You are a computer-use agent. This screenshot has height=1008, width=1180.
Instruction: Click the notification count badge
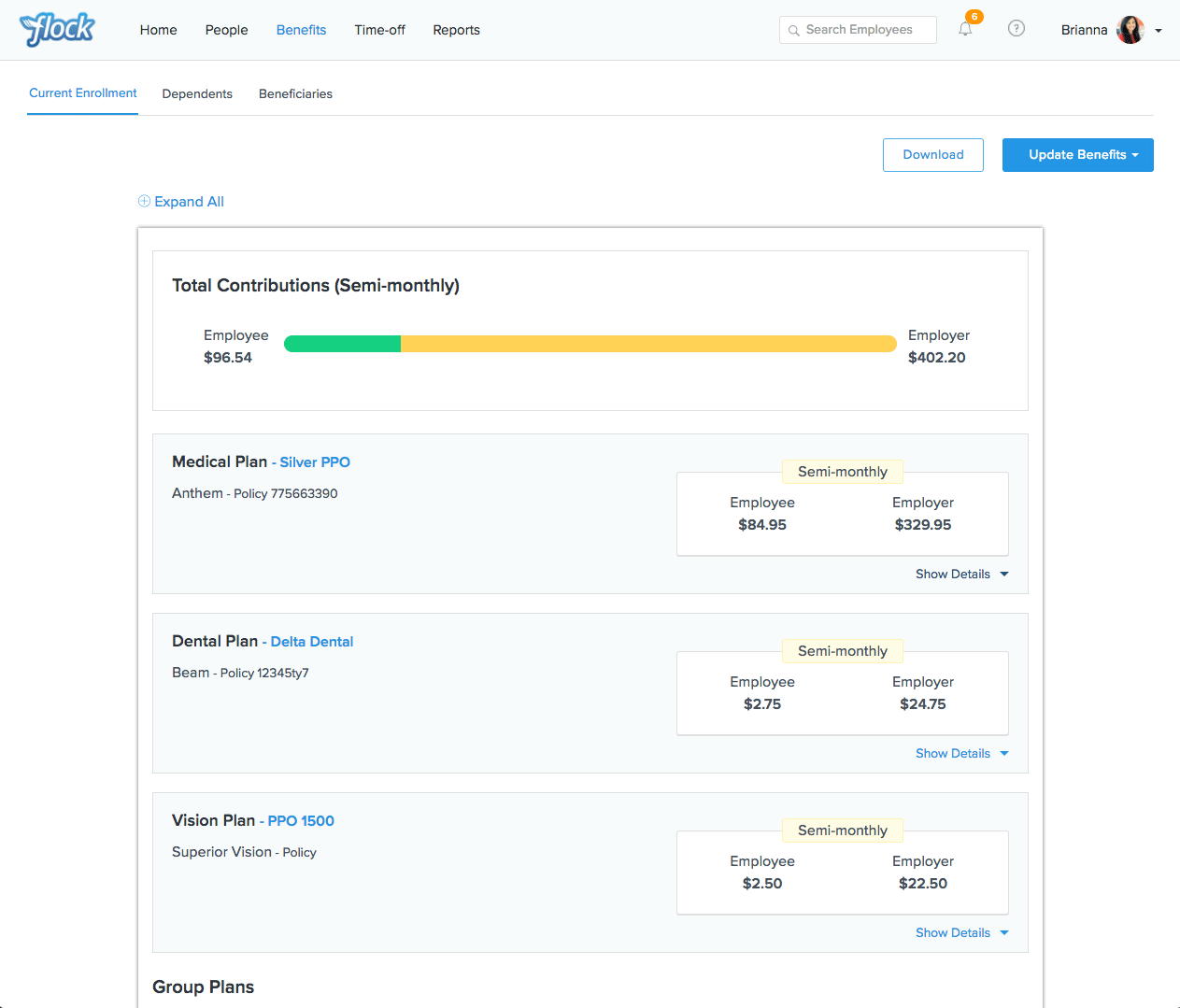click(x=974, y=17)
